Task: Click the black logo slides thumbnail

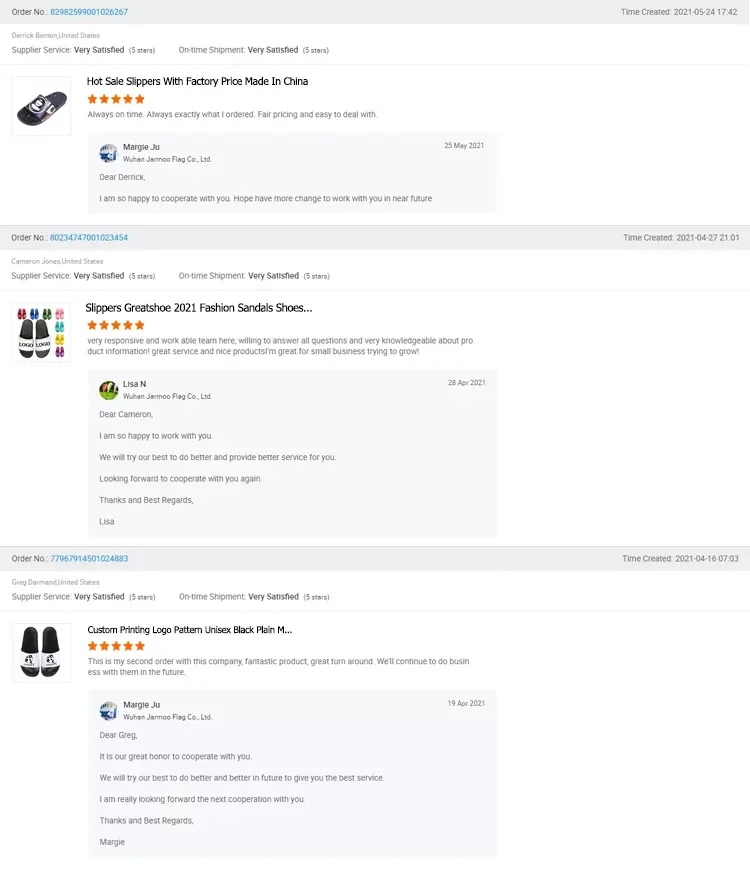Action: 41,653
